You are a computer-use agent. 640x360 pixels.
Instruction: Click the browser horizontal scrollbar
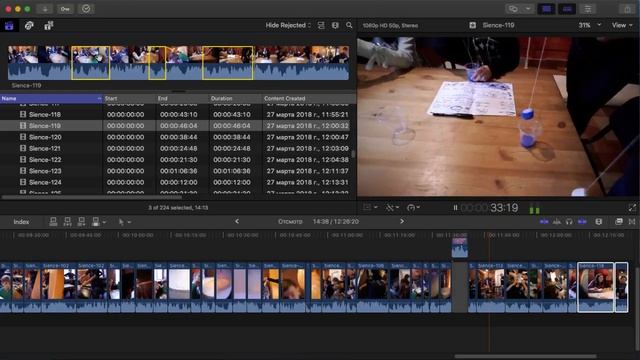[x=92, y=197]
